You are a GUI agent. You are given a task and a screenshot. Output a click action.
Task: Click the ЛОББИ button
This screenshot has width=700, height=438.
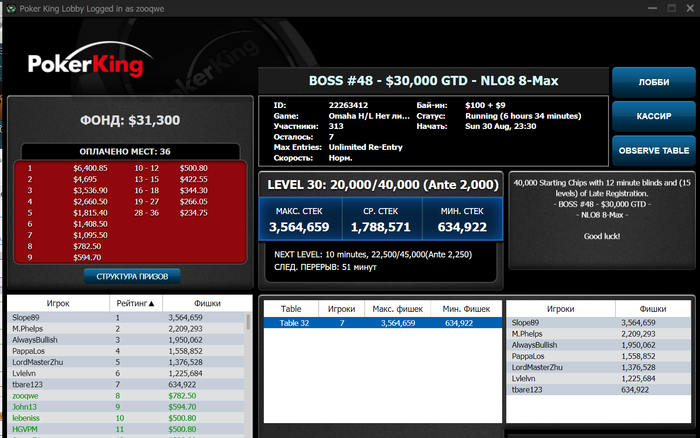tap(654, 82)
